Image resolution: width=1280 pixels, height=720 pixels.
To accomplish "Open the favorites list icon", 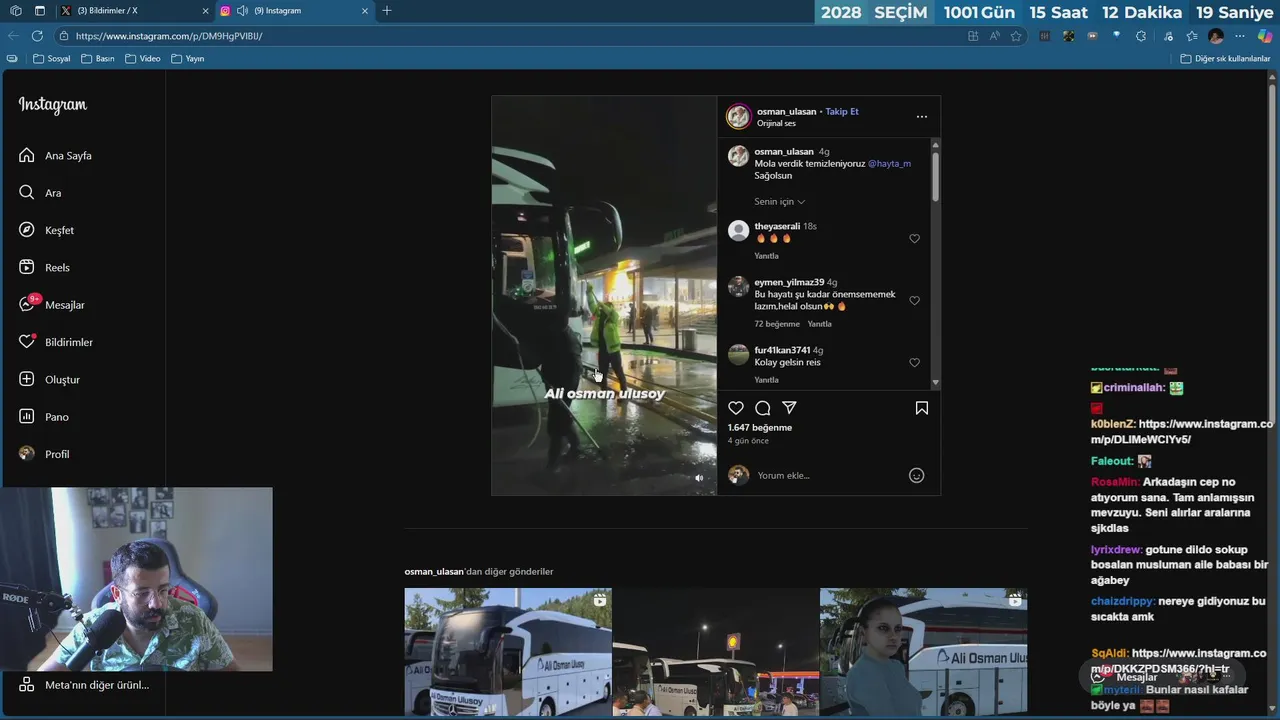I will [1192, 36].
